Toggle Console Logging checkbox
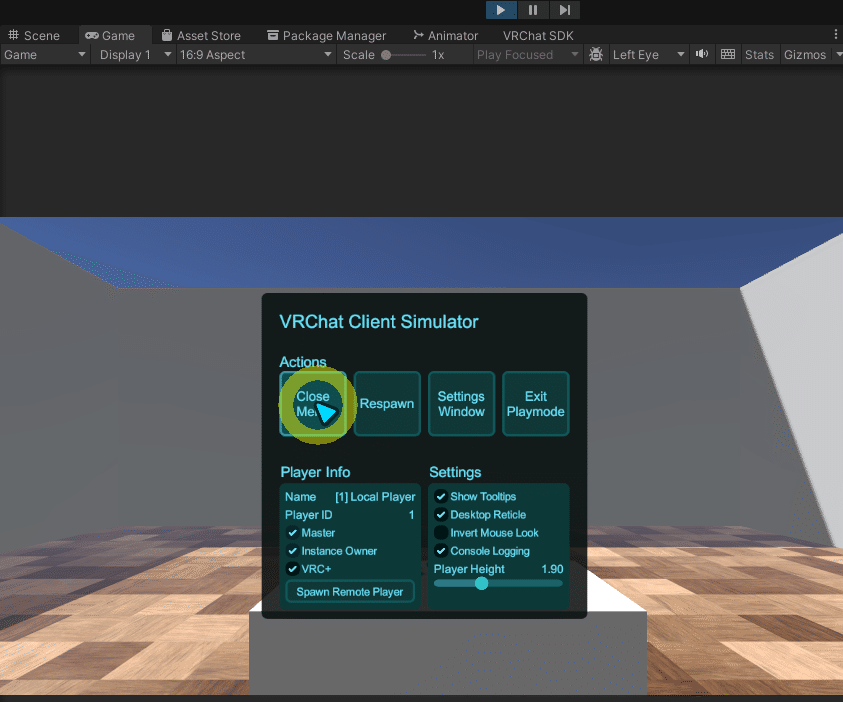Viewport: 843px width, 702px height. tap(441, 551)
